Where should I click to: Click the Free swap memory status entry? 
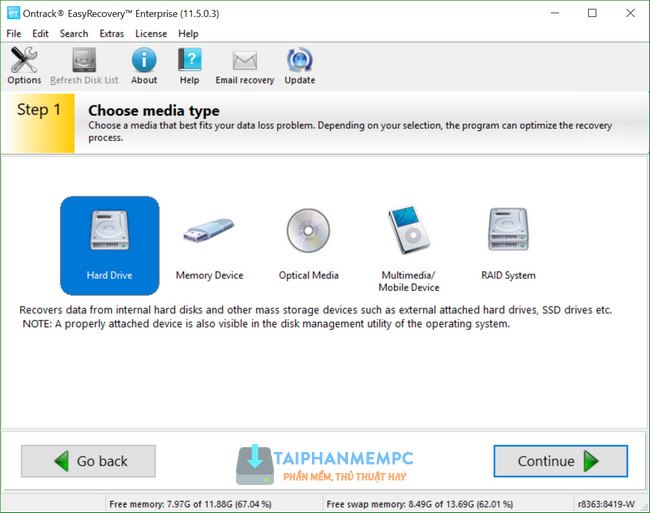[420, 504]
